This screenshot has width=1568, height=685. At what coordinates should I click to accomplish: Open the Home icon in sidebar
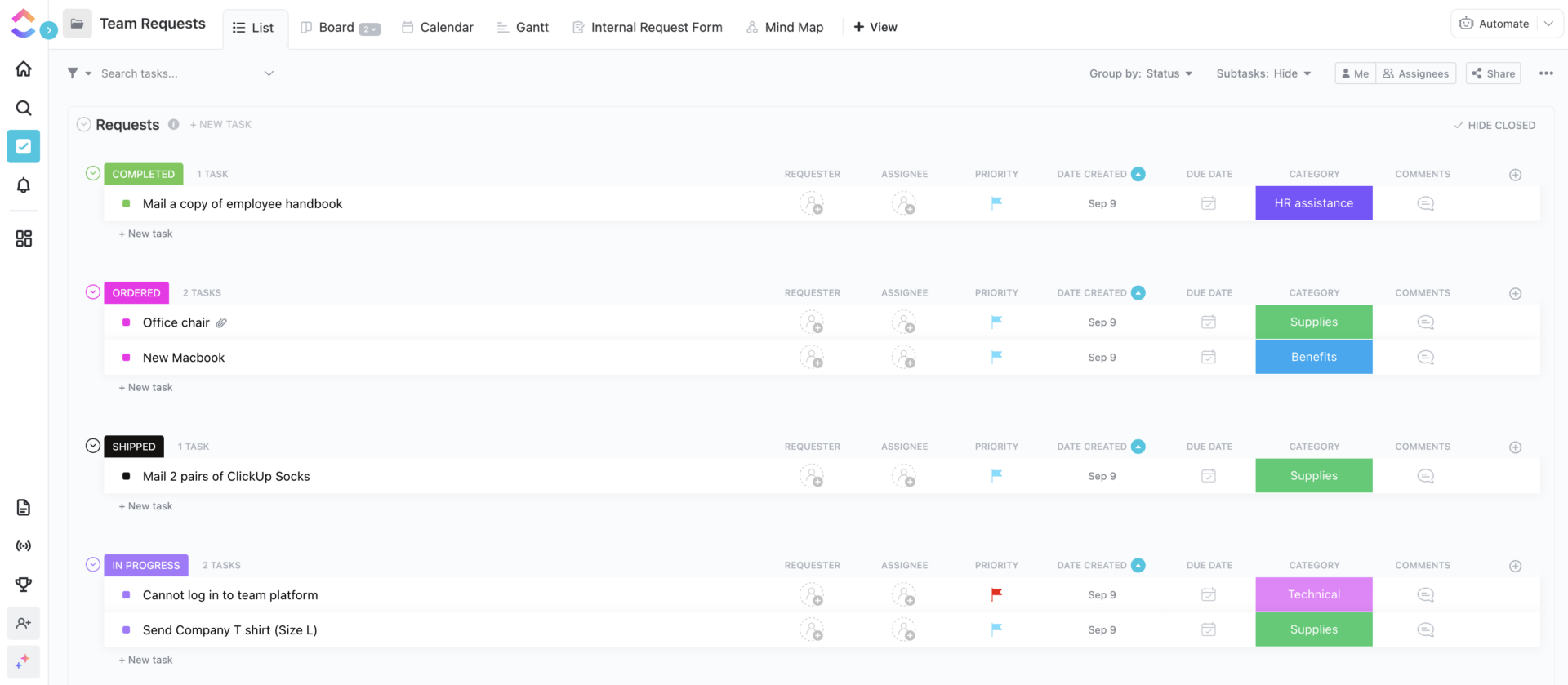click(24, 69)
